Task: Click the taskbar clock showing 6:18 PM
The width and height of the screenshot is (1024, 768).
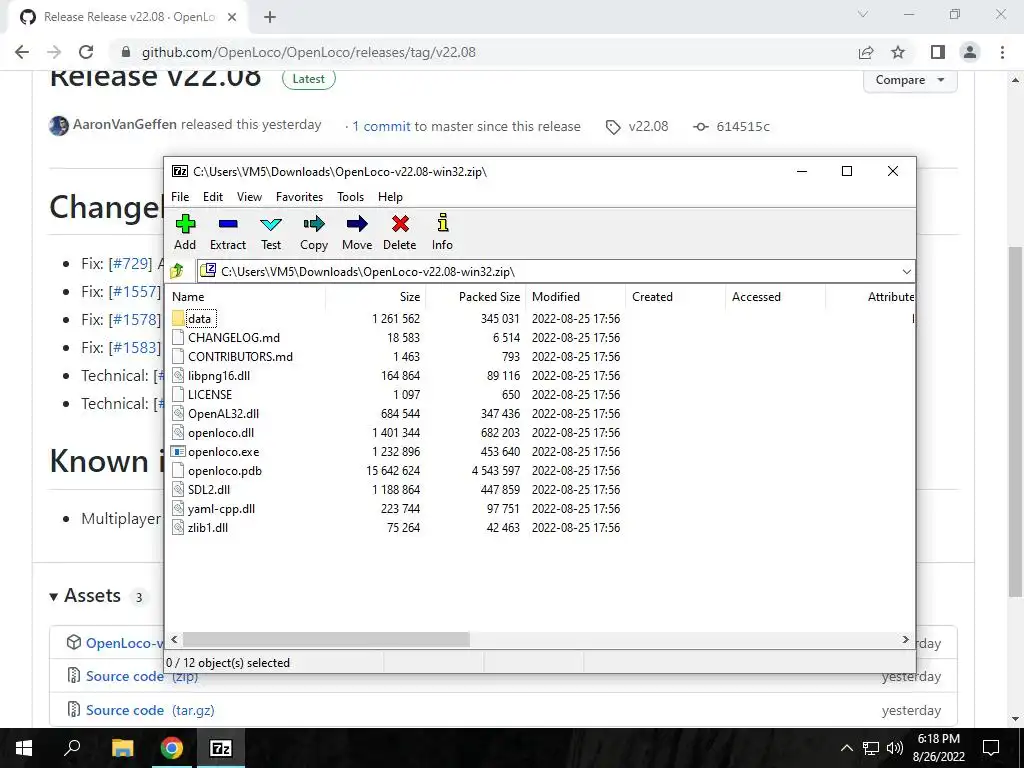Action: 938,748
